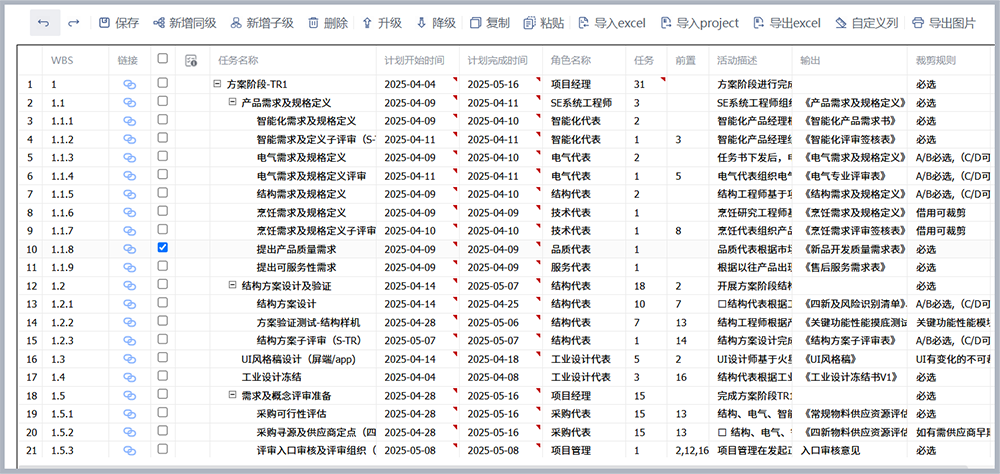1000x474 pixels.
Task: Open the link icon for WBS 1.1.4
Action: click(x=129, y=175)
